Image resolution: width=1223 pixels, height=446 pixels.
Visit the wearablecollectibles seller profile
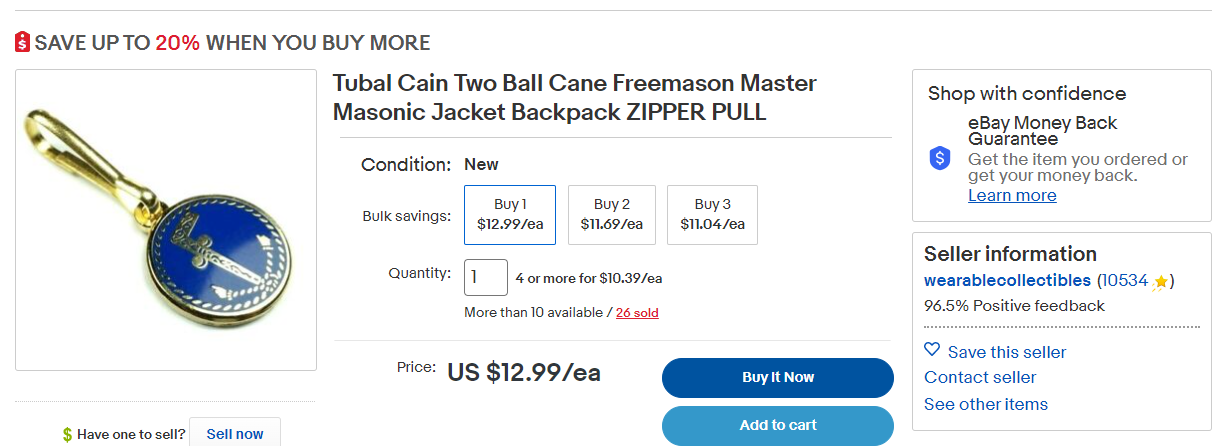(x=1007, y=280)
